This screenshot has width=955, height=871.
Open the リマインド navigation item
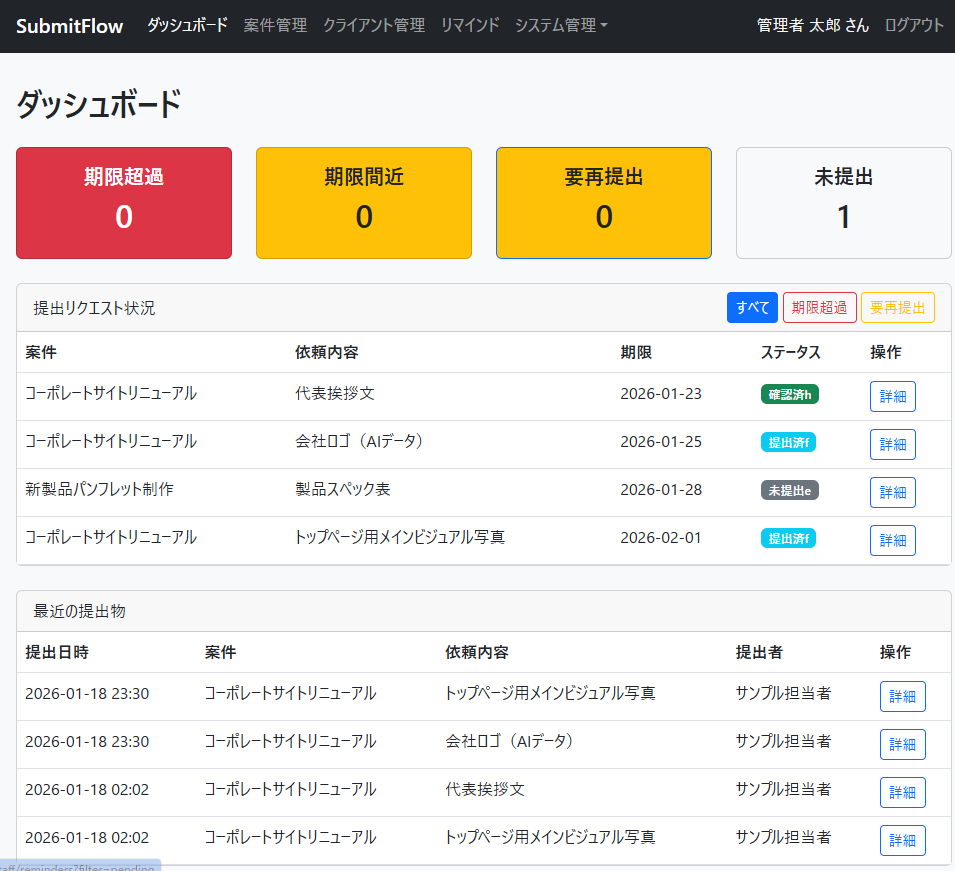(470, 25)
